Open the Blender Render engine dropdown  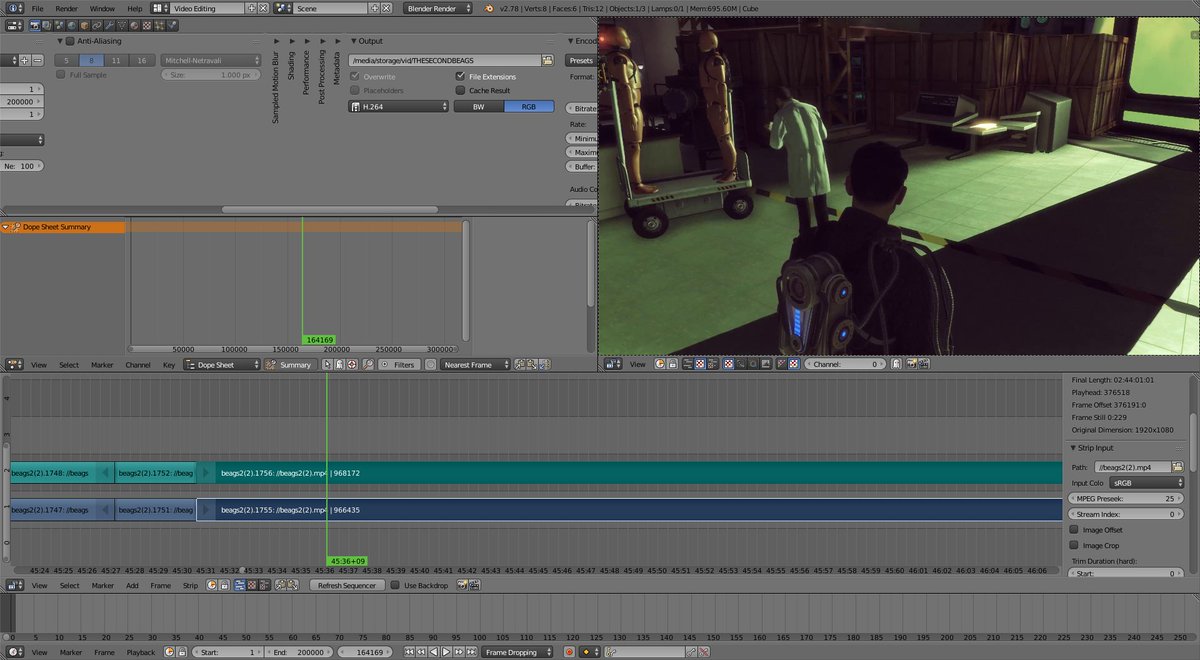(x=439, y=7)
